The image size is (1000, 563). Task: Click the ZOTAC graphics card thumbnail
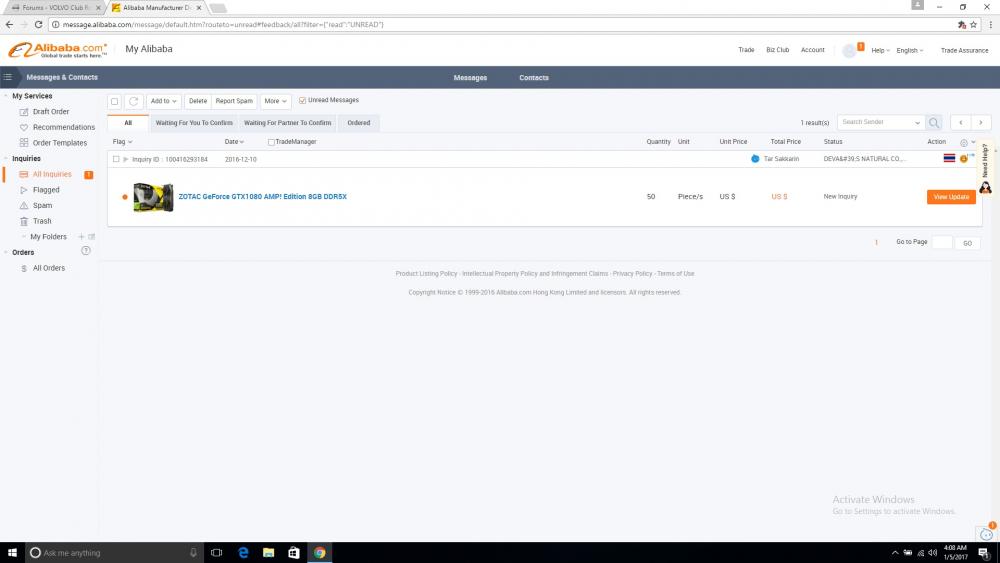pyautogui.click(x=153, y=197)
